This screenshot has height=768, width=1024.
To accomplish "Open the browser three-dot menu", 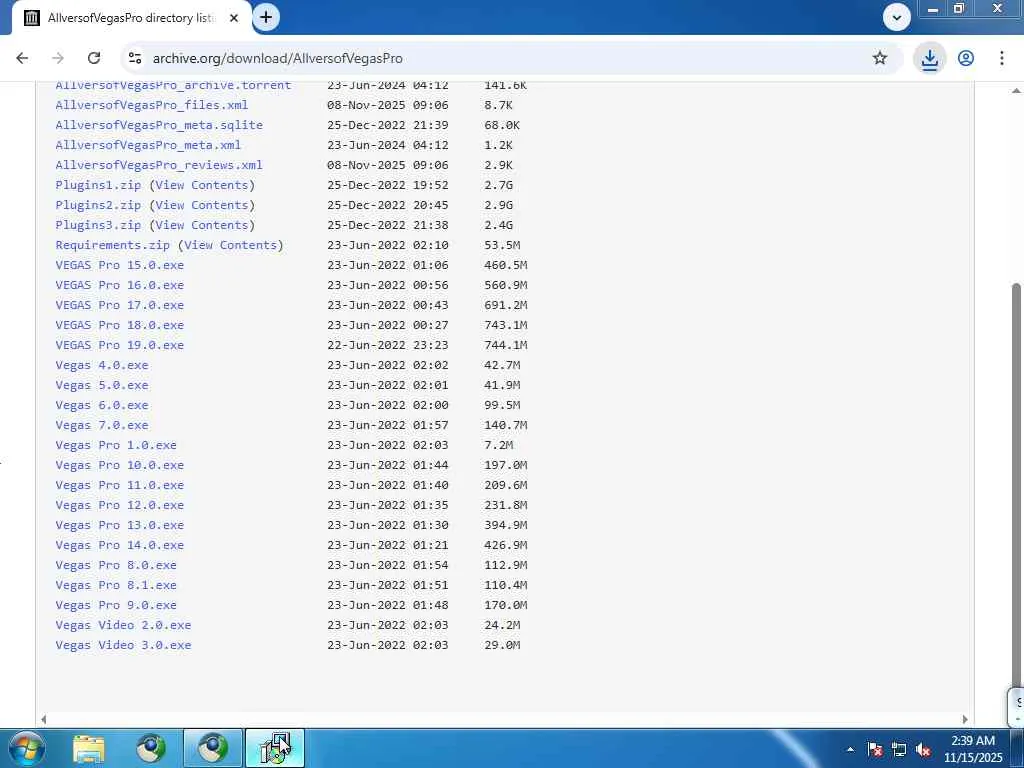I will (x=1002, y=58).
